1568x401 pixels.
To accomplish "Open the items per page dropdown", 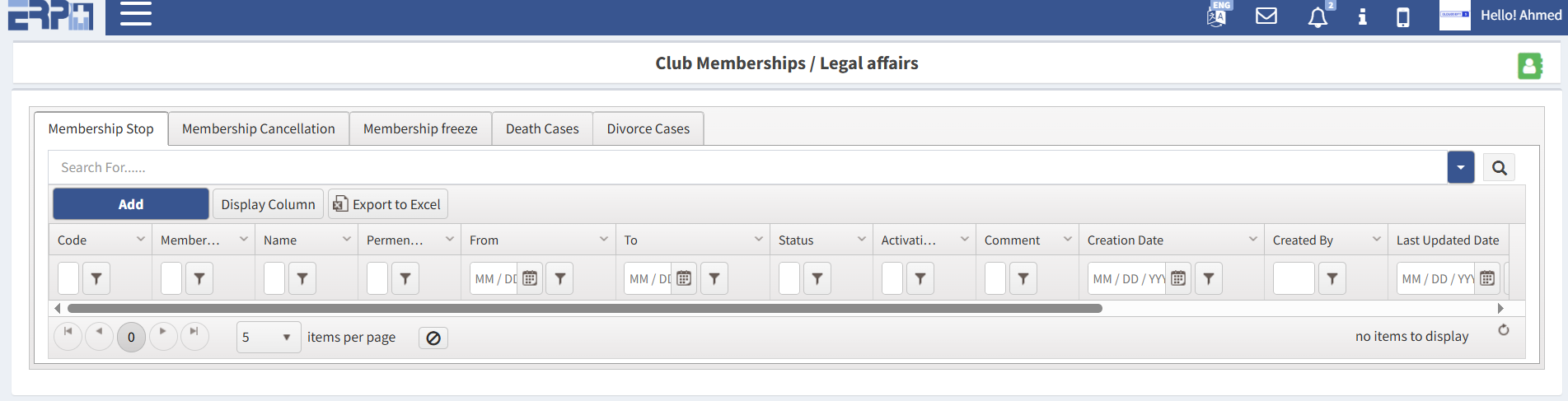I will [268, 338].
